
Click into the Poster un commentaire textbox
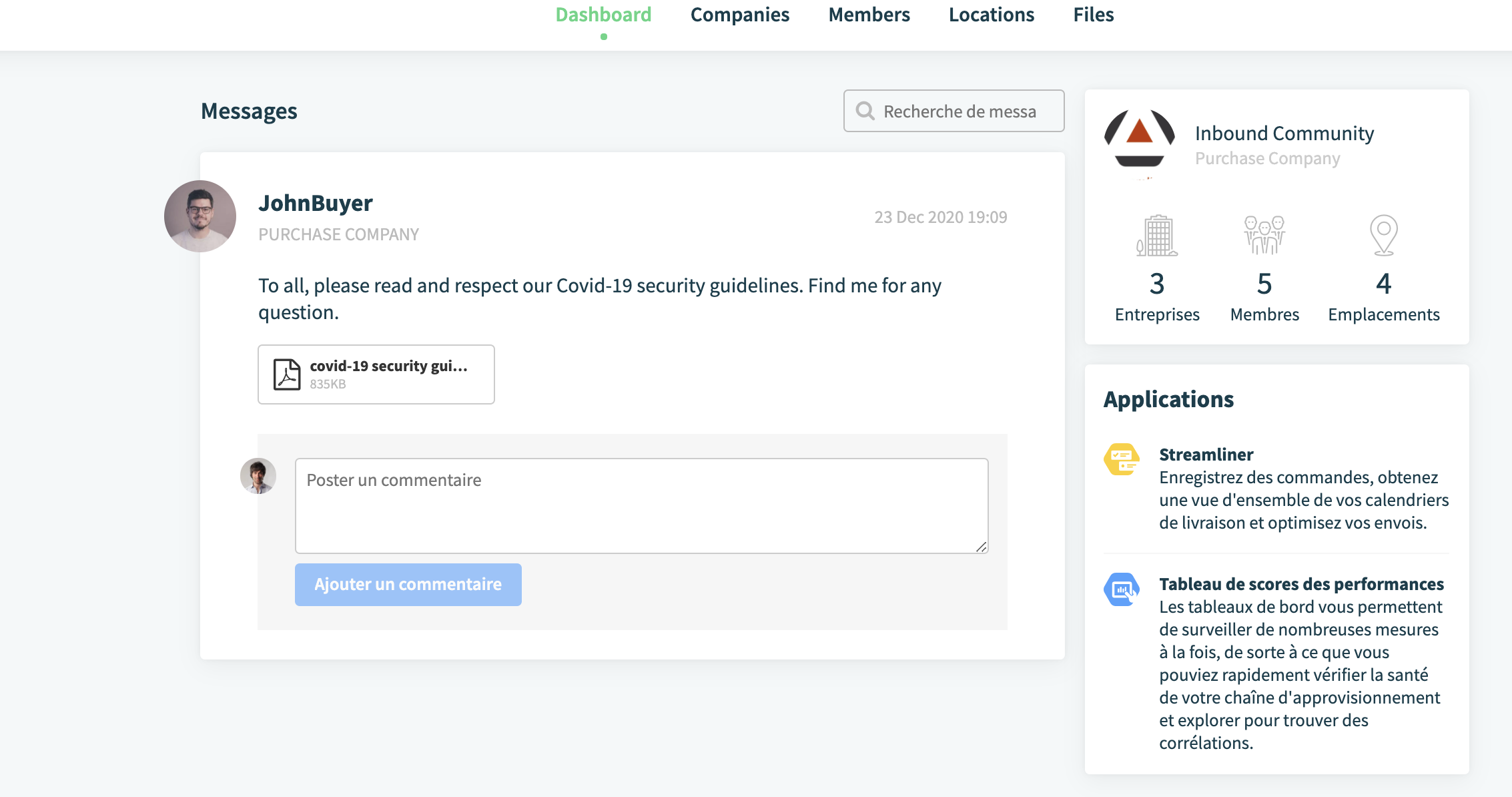point(642,506)
